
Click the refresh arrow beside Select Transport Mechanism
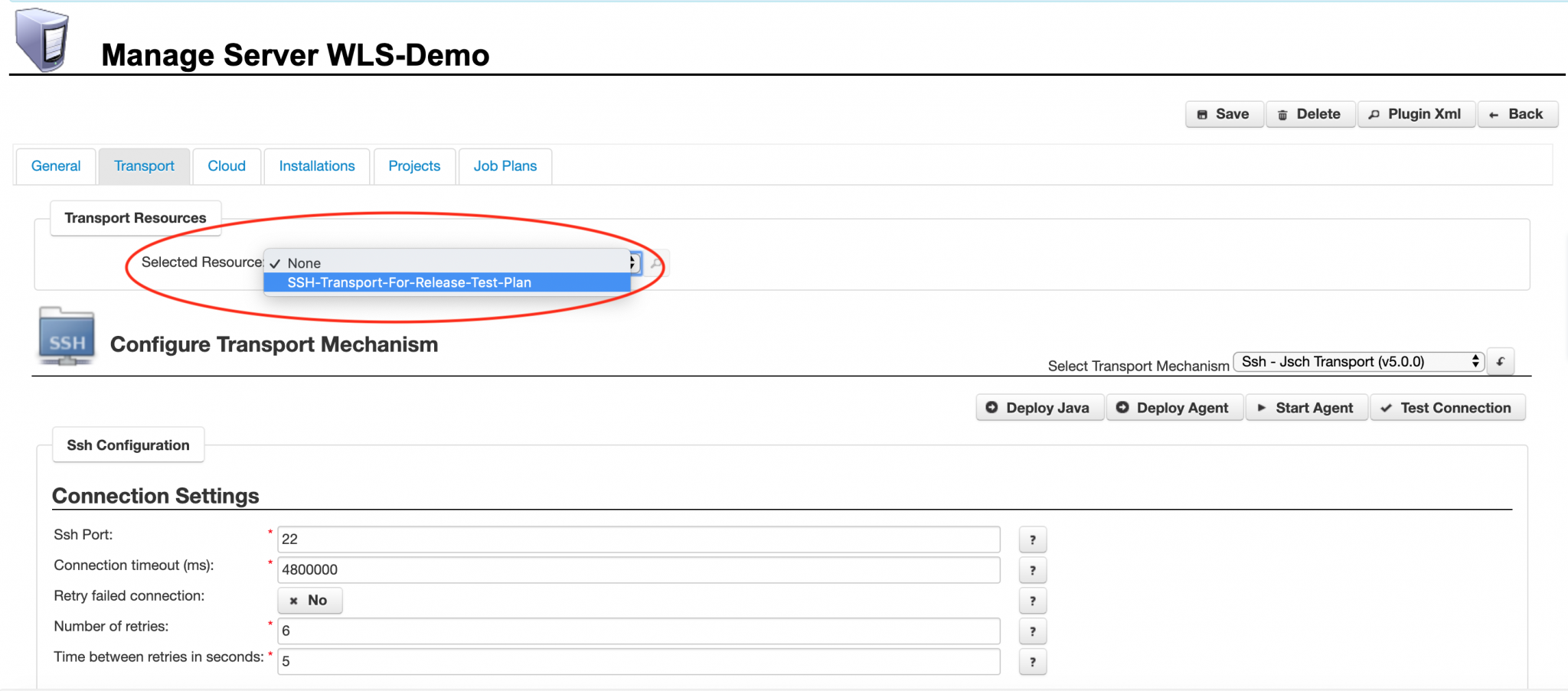pos(1501,361)
